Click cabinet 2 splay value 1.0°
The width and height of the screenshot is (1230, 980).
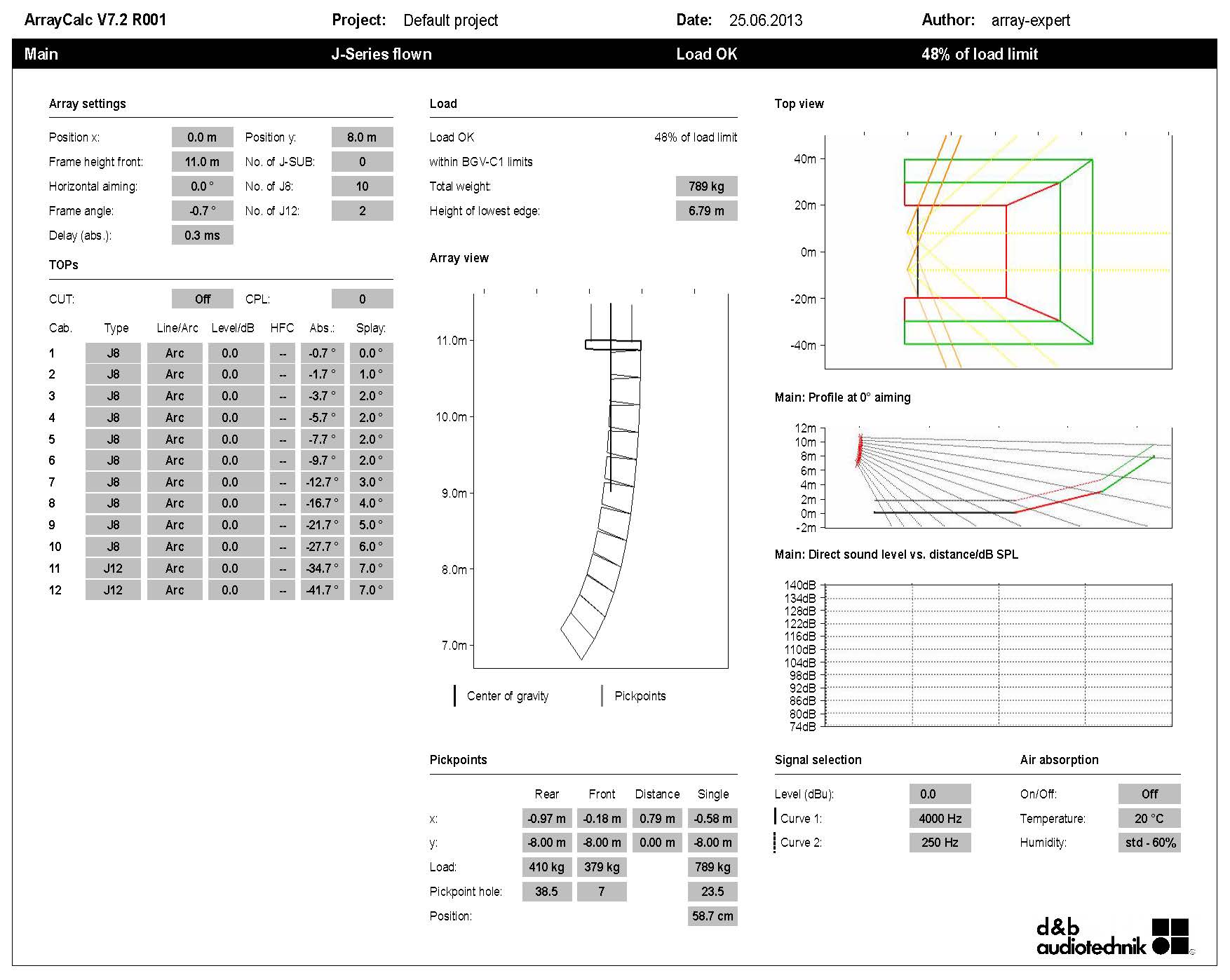tap(371, 374)
